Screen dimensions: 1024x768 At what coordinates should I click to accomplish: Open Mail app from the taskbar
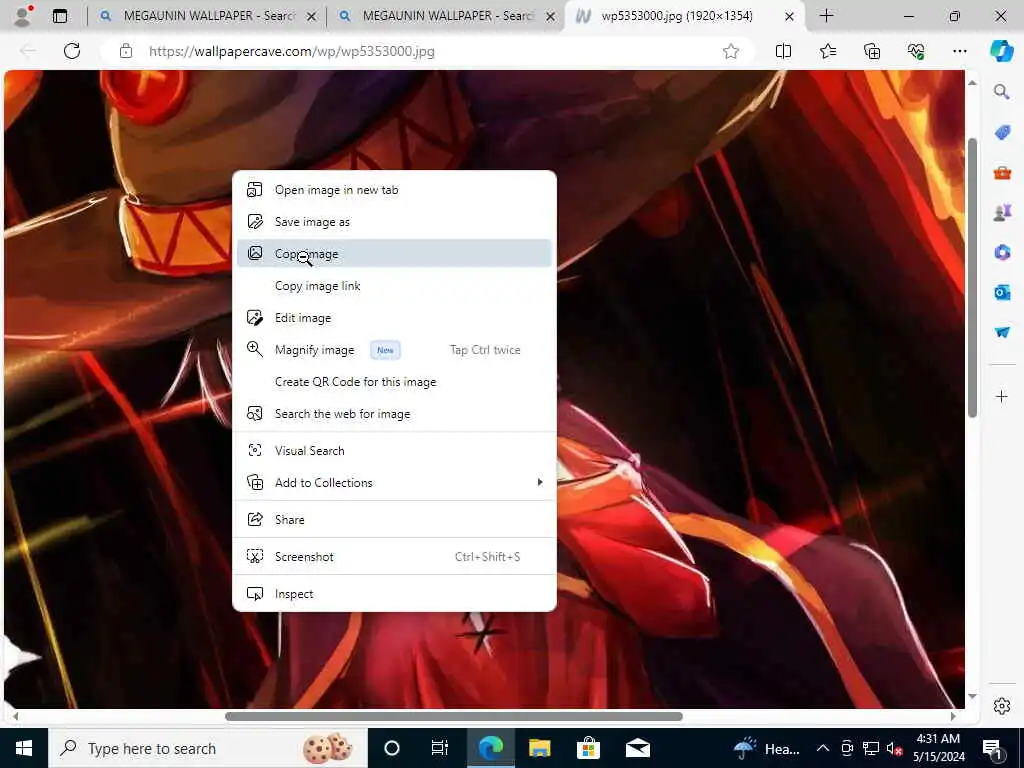point(637,748)
